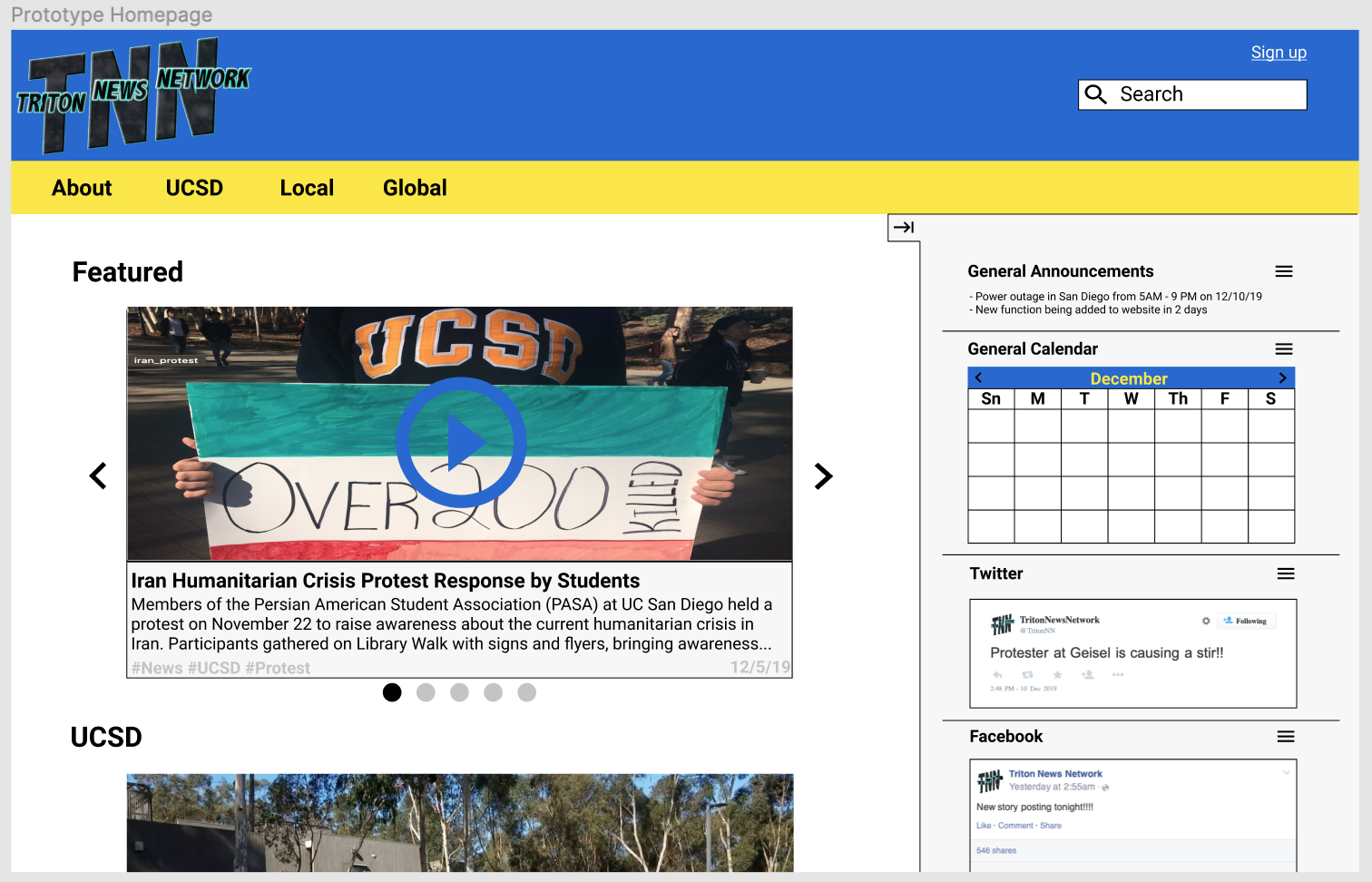The width and height of the screenshot is (1372, 882).
Task: Click the #UCSD hashtag
Action: point(214,668)
